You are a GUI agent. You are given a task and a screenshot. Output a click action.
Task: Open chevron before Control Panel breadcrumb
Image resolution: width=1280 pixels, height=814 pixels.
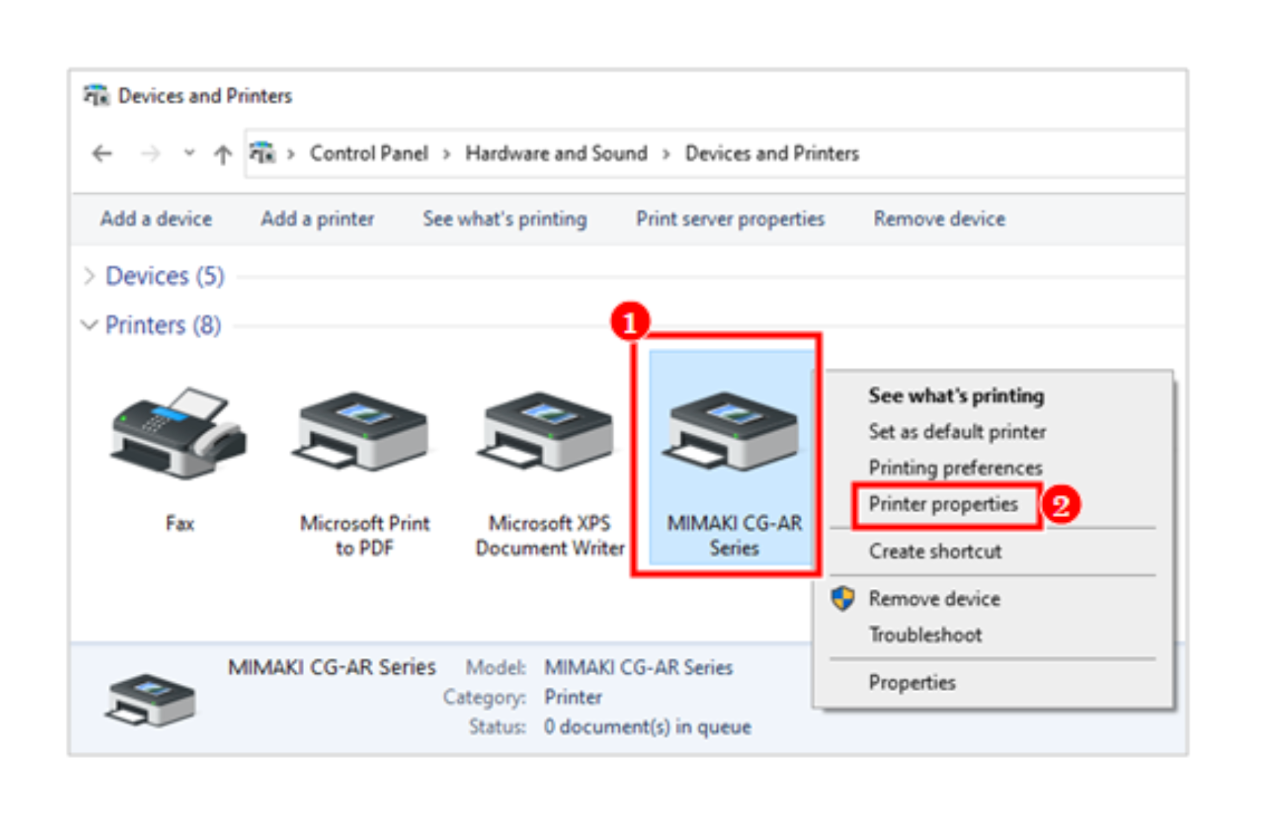(292, 154)
